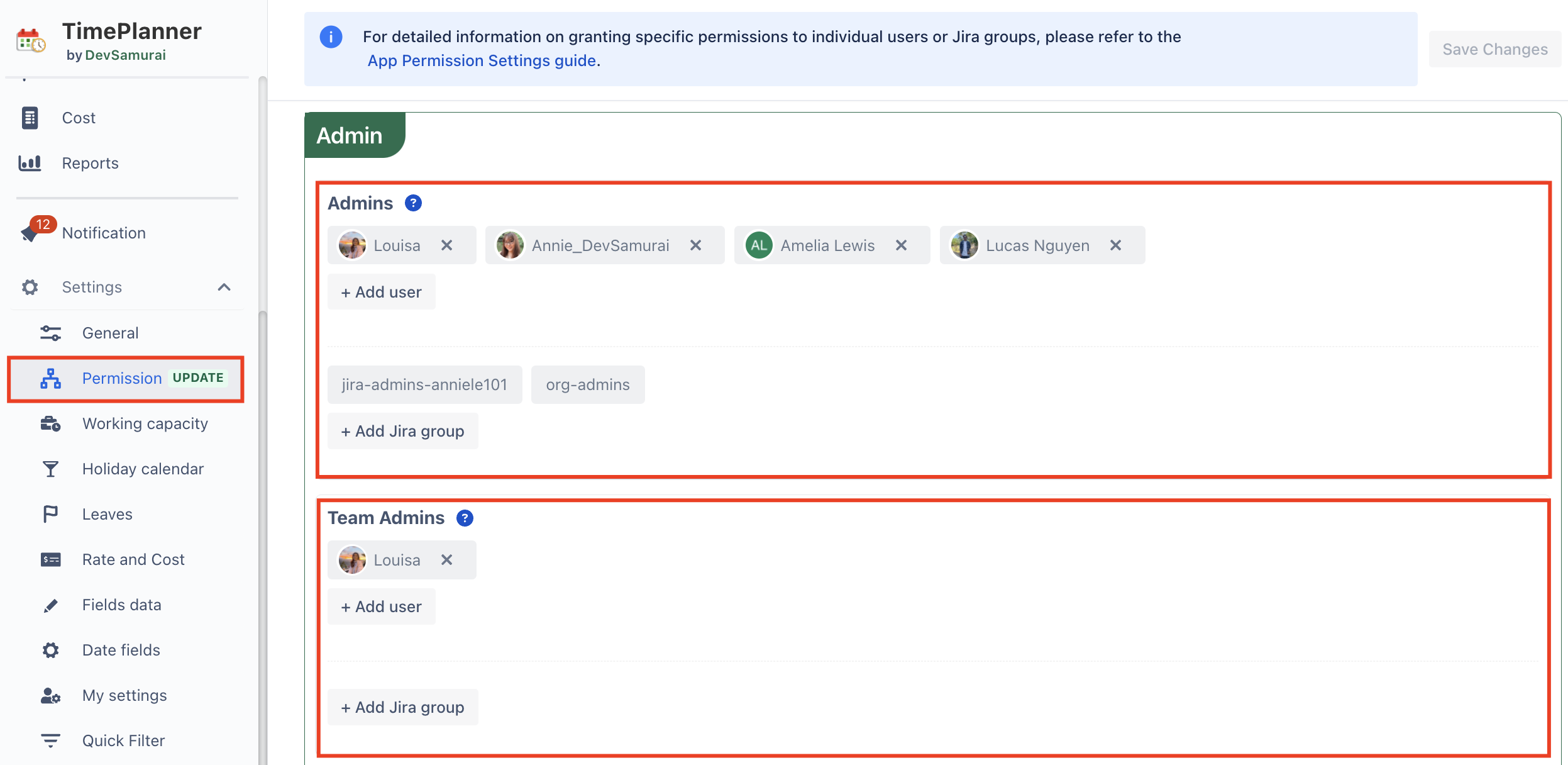Click Add user under Admins
The height and width of the screenshot is (765, 1568).
381,292
